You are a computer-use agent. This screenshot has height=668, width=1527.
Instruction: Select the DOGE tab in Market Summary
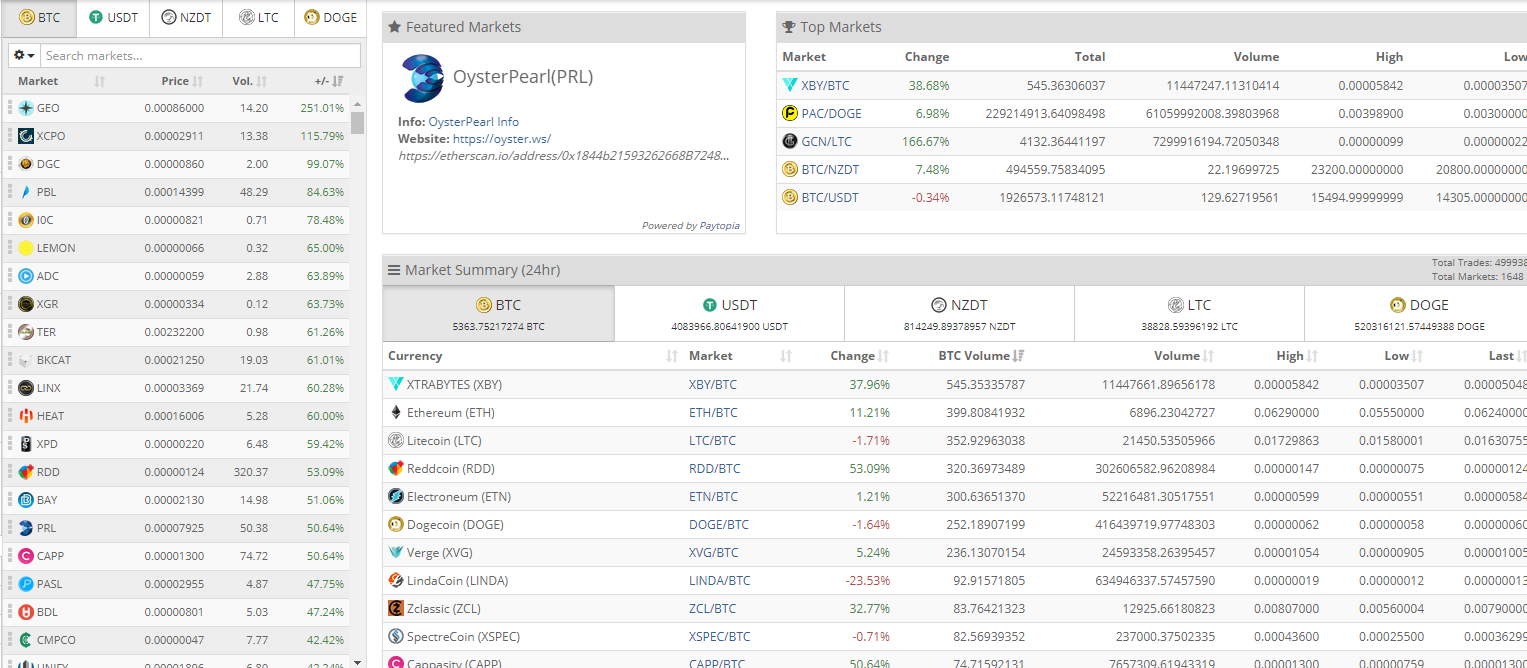click(1416, 314)
